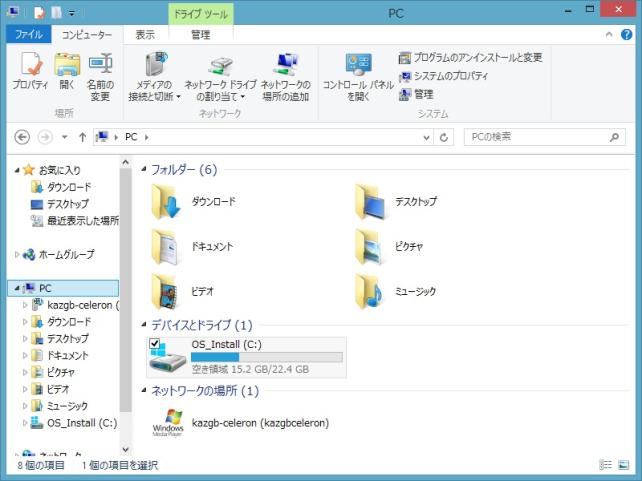The height and width of the screenshot is (481, 642).
Task: Open Control Panel (コントロール パネルを開く)
Action: [358, 77]
